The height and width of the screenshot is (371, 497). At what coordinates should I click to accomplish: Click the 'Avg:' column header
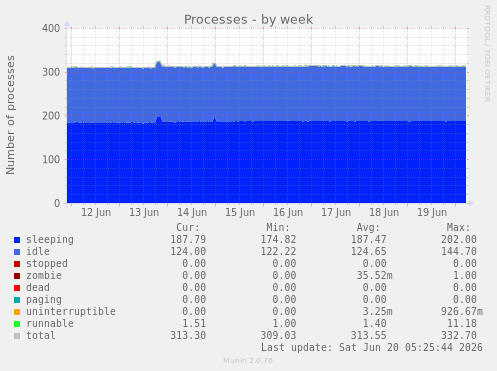368,228
